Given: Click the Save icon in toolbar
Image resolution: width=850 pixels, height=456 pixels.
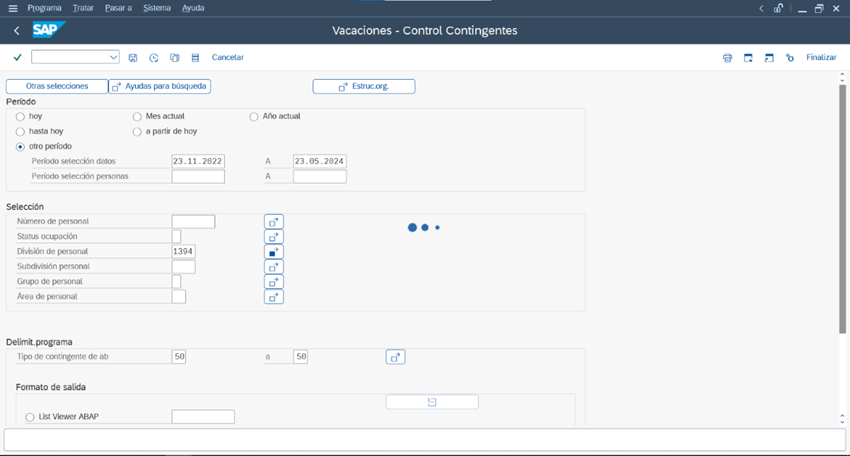Looking at the screenshot, I should coord(133,58).
